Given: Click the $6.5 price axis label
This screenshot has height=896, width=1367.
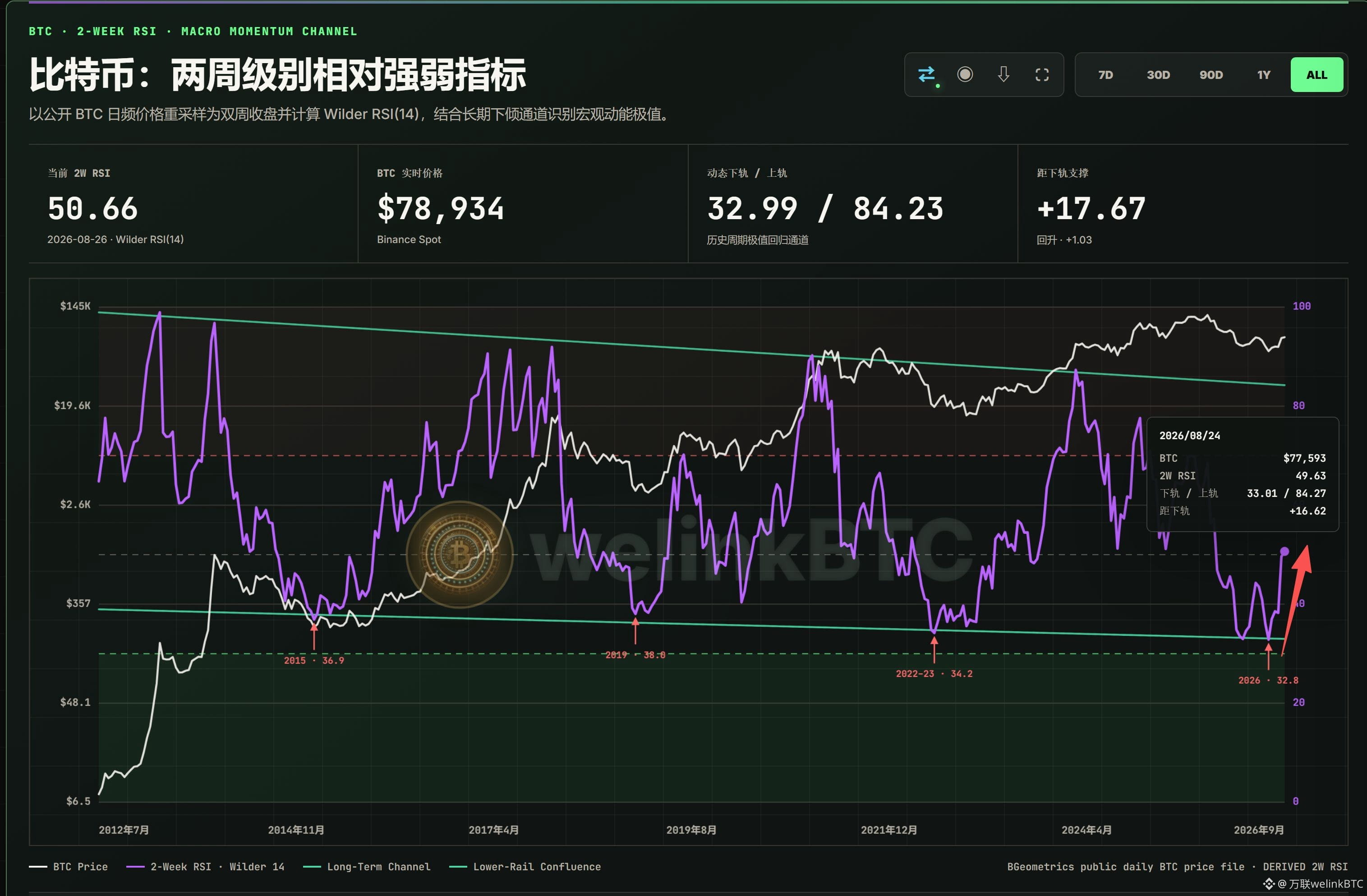Looking at the screenshot, I should [x=78, y=801].
